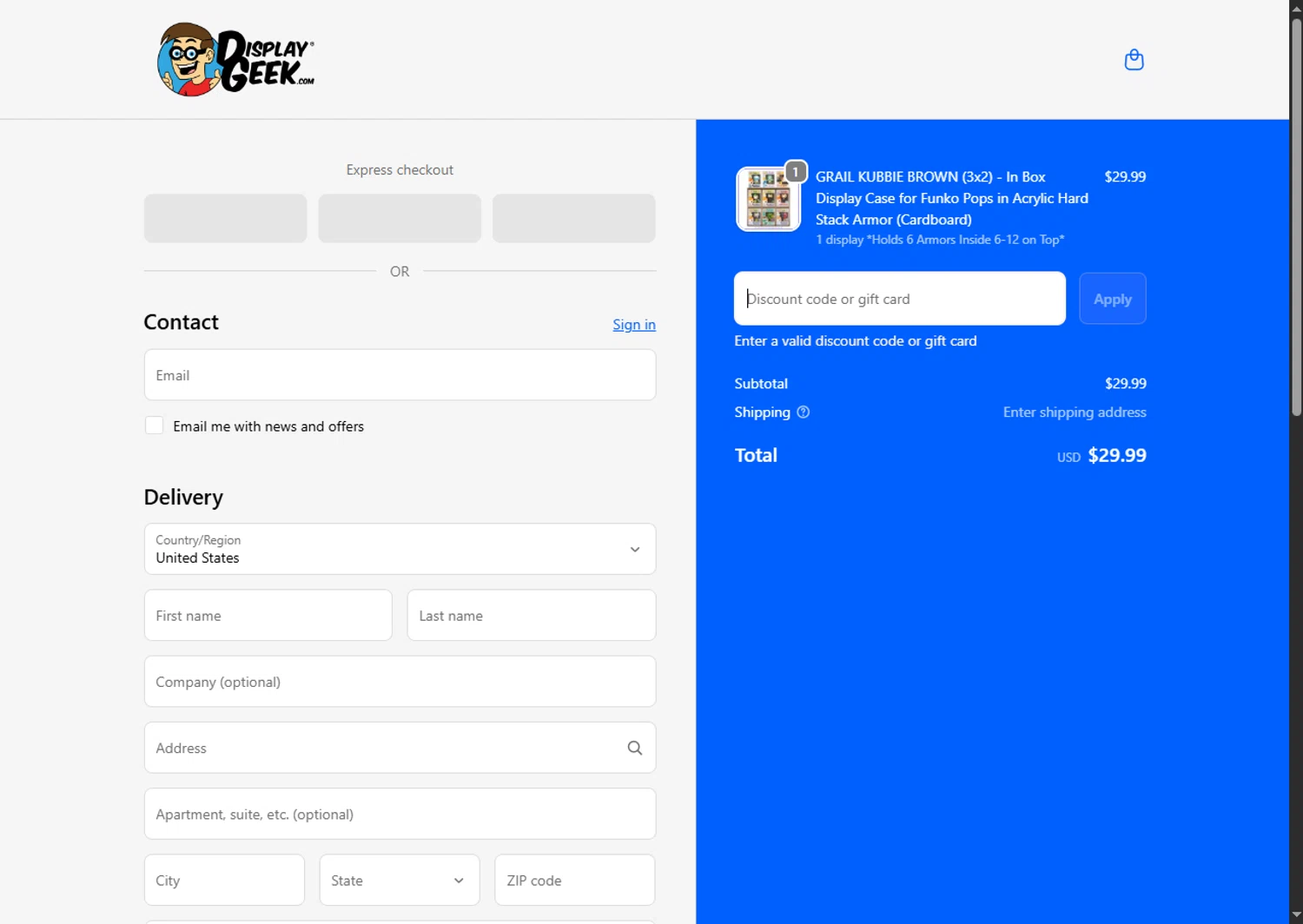Click the shipping help question mark icon
This screenshot has width=1303, height=924.
point(804,412)
